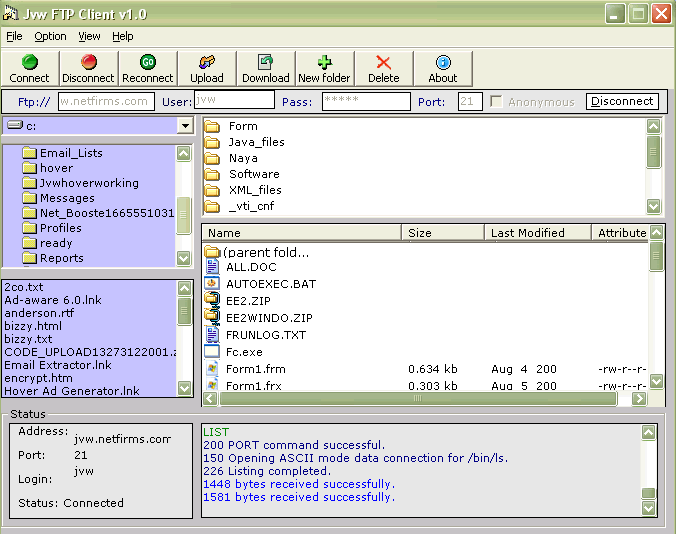Select Jvwhoverworking folder in local tree

(x=89, y=183)
